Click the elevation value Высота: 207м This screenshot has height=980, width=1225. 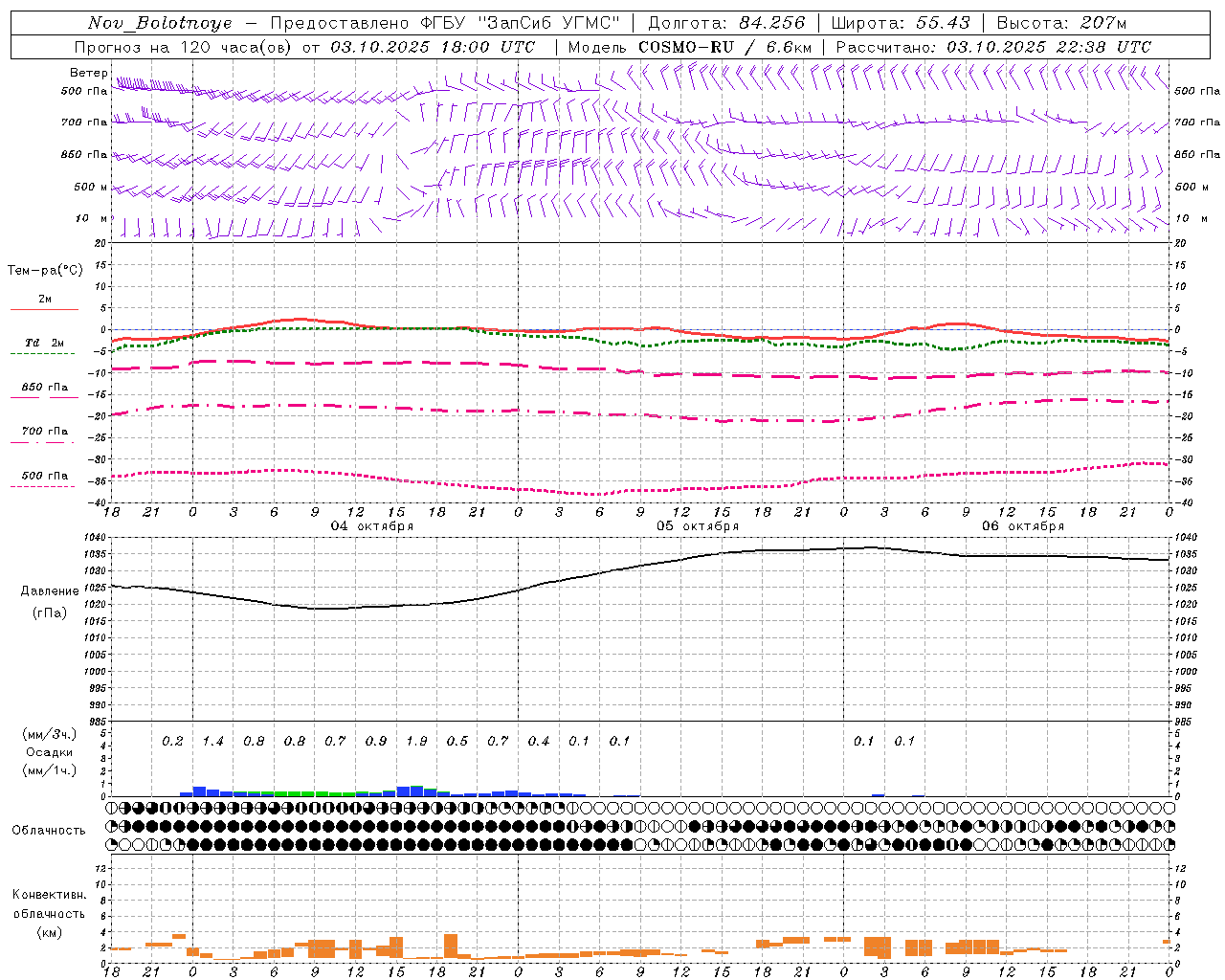[1061, 23]
